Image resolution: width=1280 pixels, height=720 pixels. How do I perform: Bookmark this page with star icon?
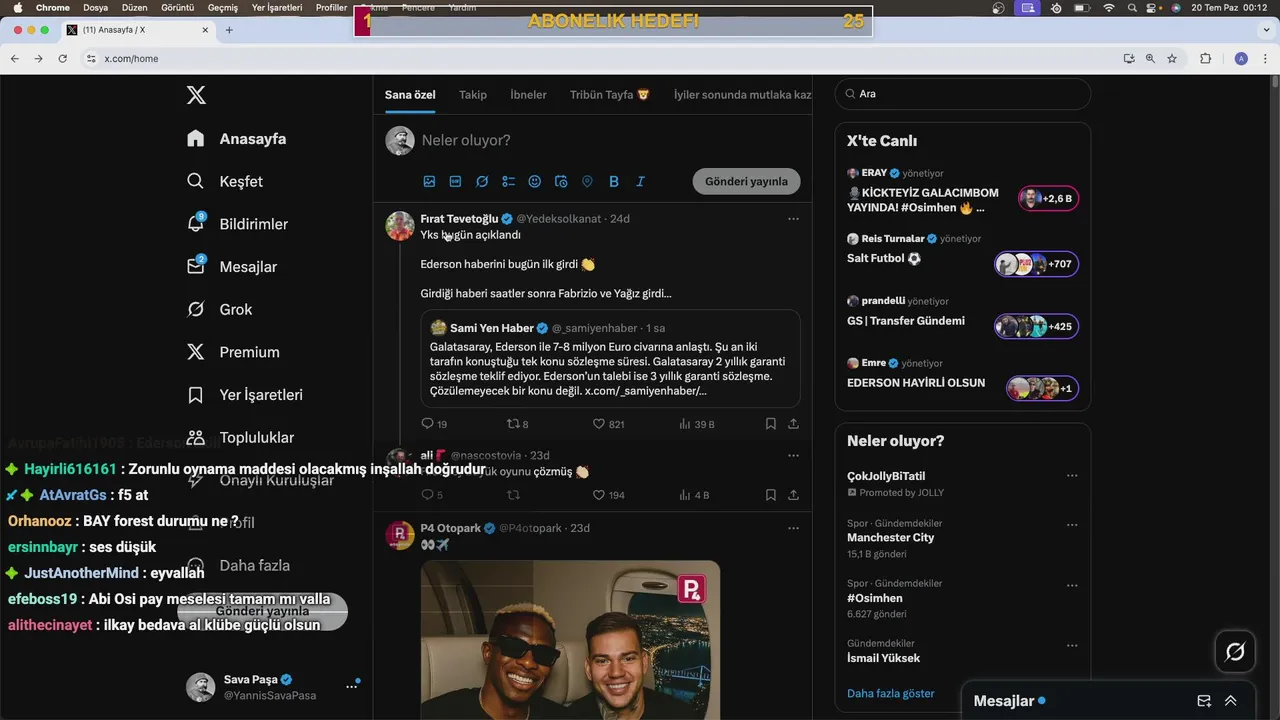pyautogui.click(x=1172, y=58)
